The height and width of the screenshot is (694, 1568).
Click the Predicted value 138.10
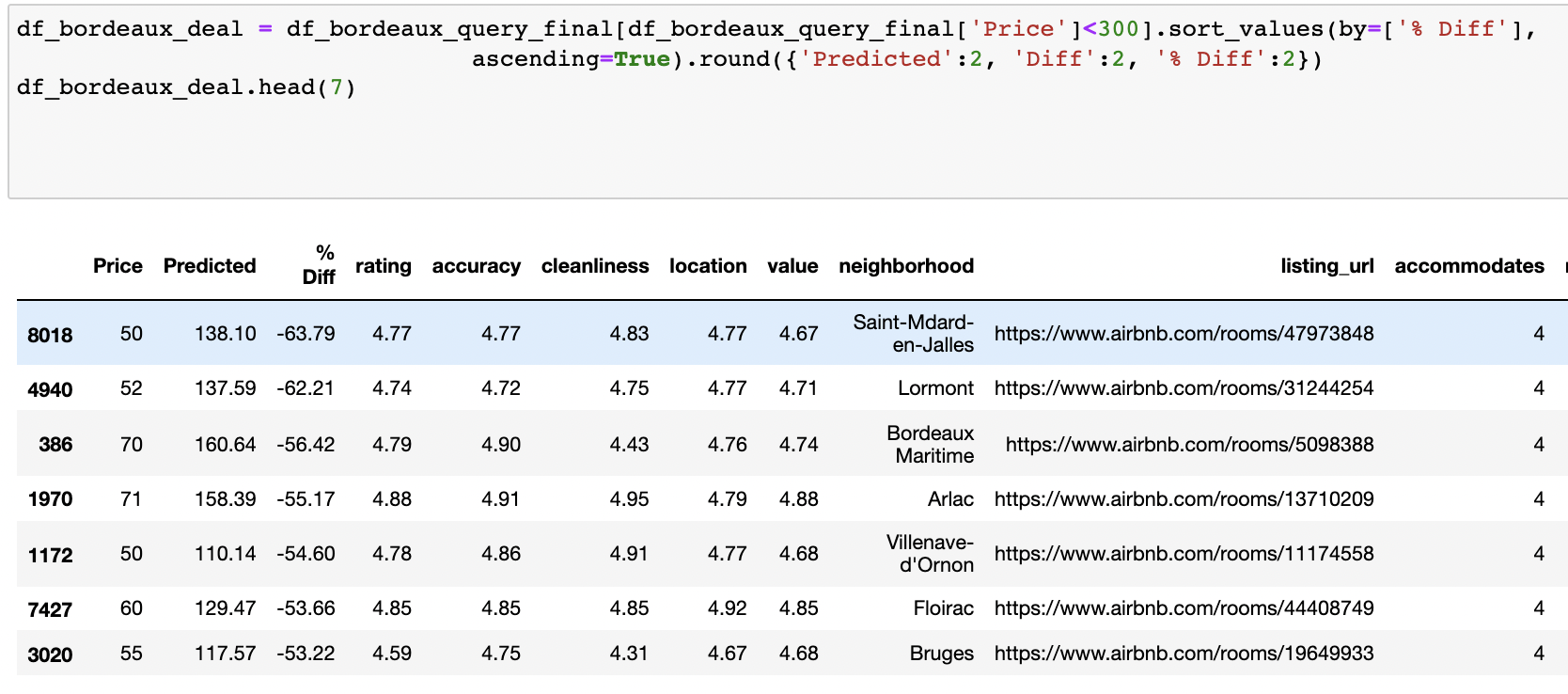tap(226, 334)
